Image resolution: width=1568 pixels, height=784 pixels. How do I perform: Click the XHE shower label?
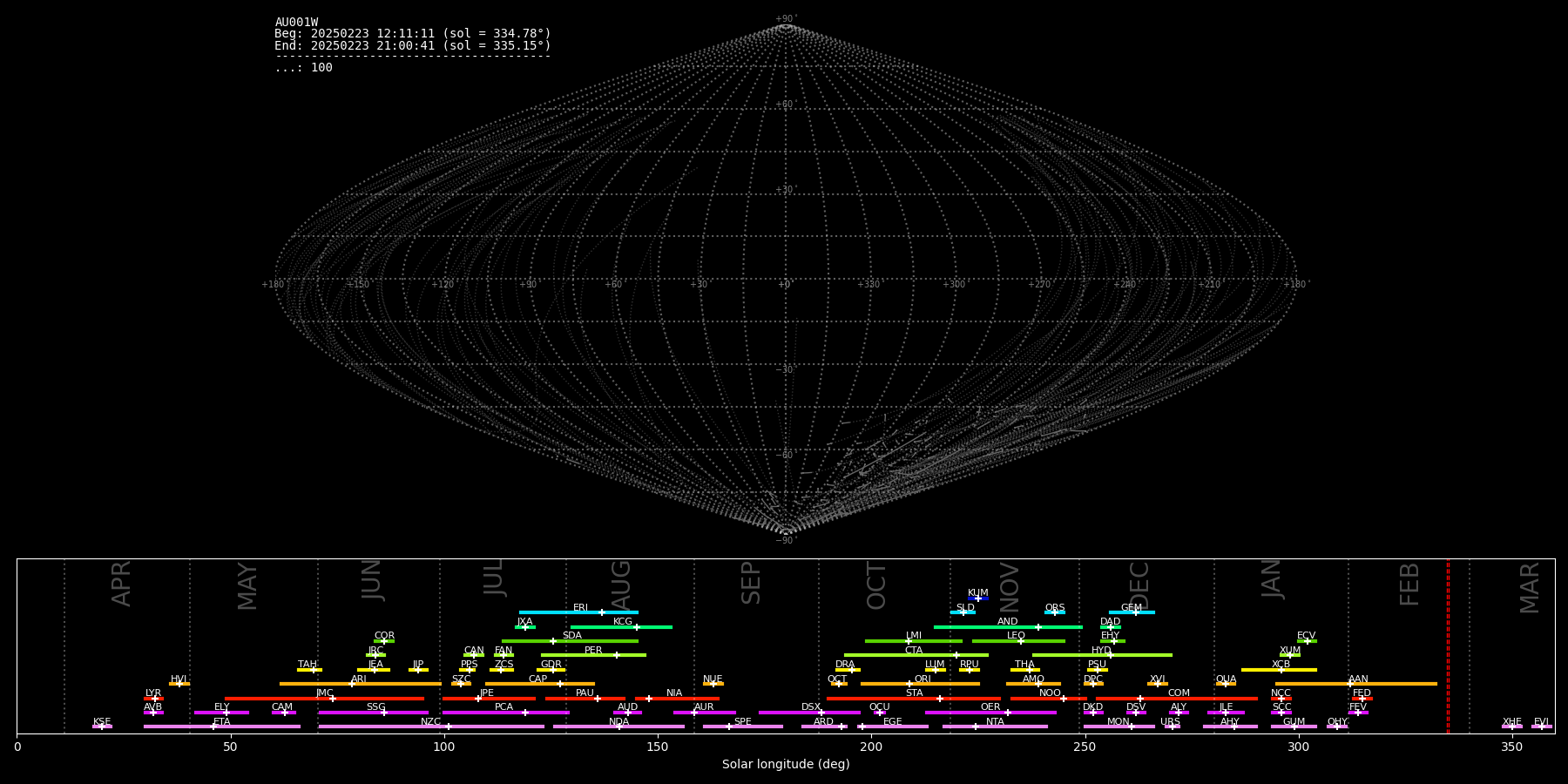(1512, 722)
